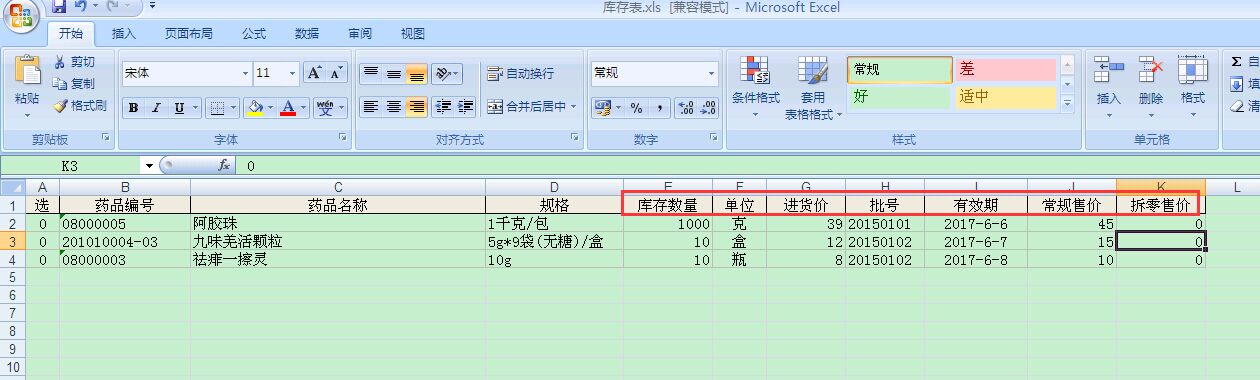The width and height of the screenshot is (1260, 380).
Task: Open 条件格式 conditional formatting
Action: 755,87
